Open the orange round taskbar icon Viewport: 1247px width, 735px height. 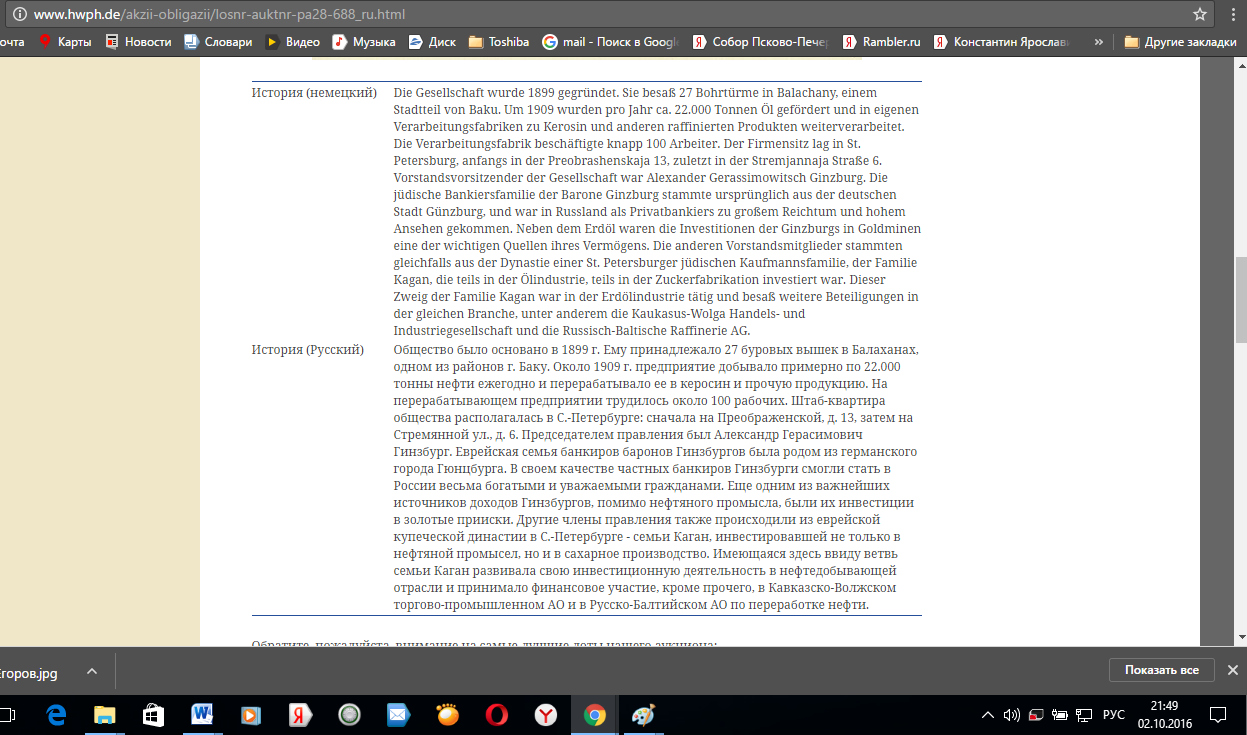(x=448, y=715)
